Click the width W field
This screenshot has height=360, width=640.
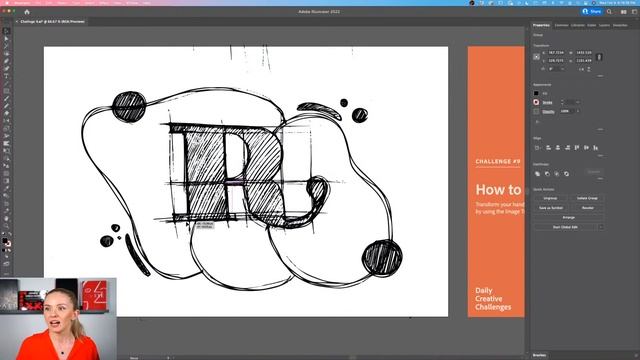pyautogui.click(x=584, y=53)
